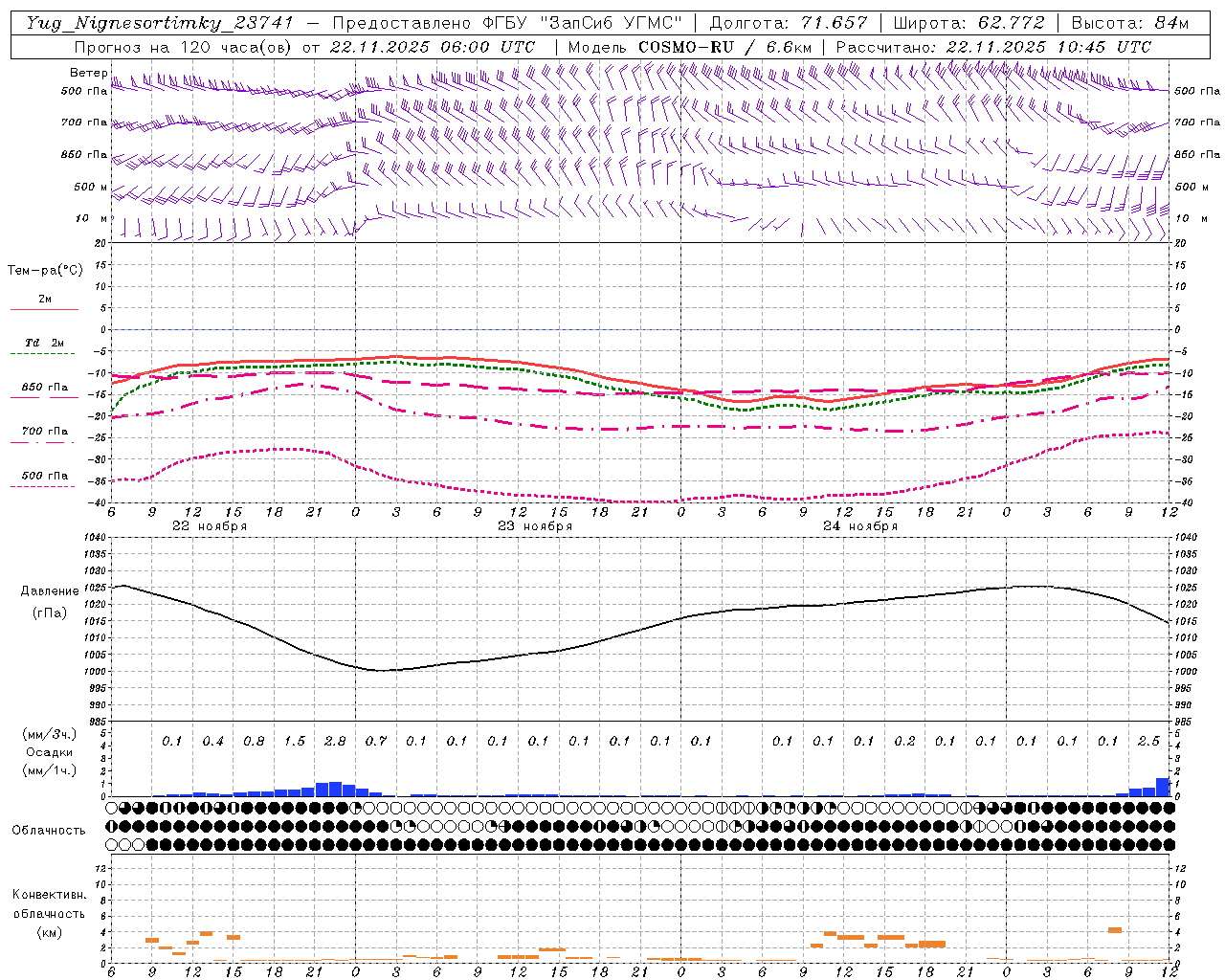The width and height of the screenshot is (1225, 980).
Task: Click the 0.7 precipitation value
Action: coord(376,742)
